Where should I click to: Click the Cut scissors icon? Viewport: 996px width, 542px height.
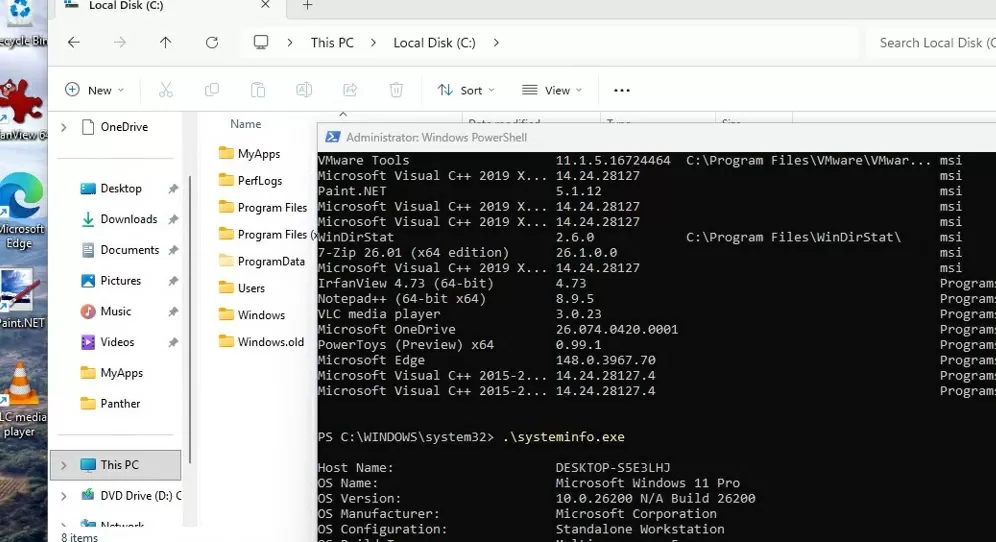coord(166,90)
